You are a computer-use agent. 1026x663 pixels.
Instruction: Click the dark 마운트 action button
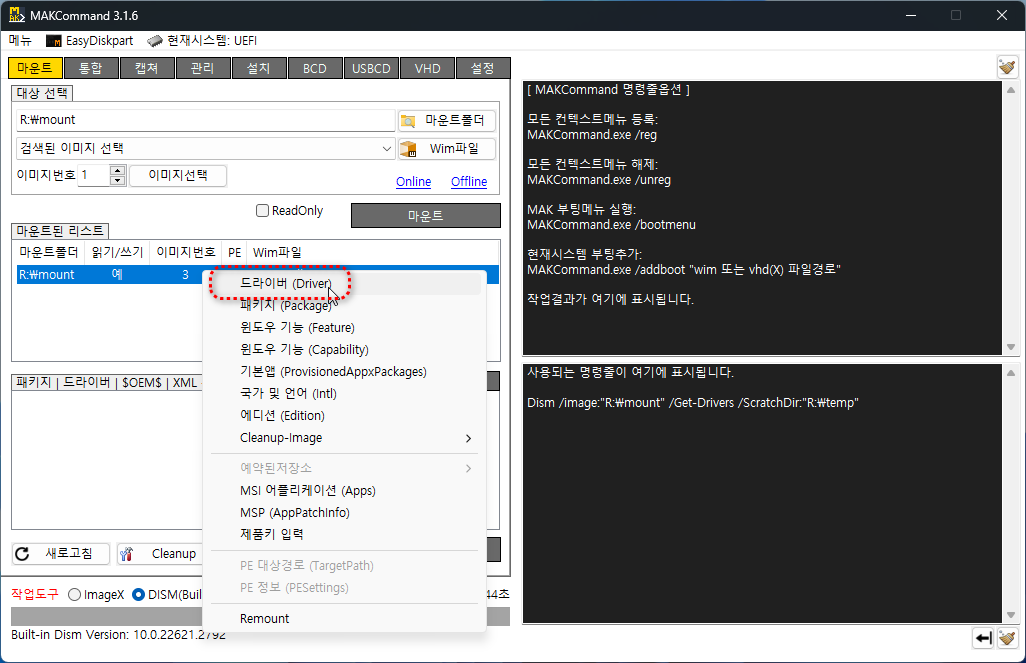click(425, 215)
